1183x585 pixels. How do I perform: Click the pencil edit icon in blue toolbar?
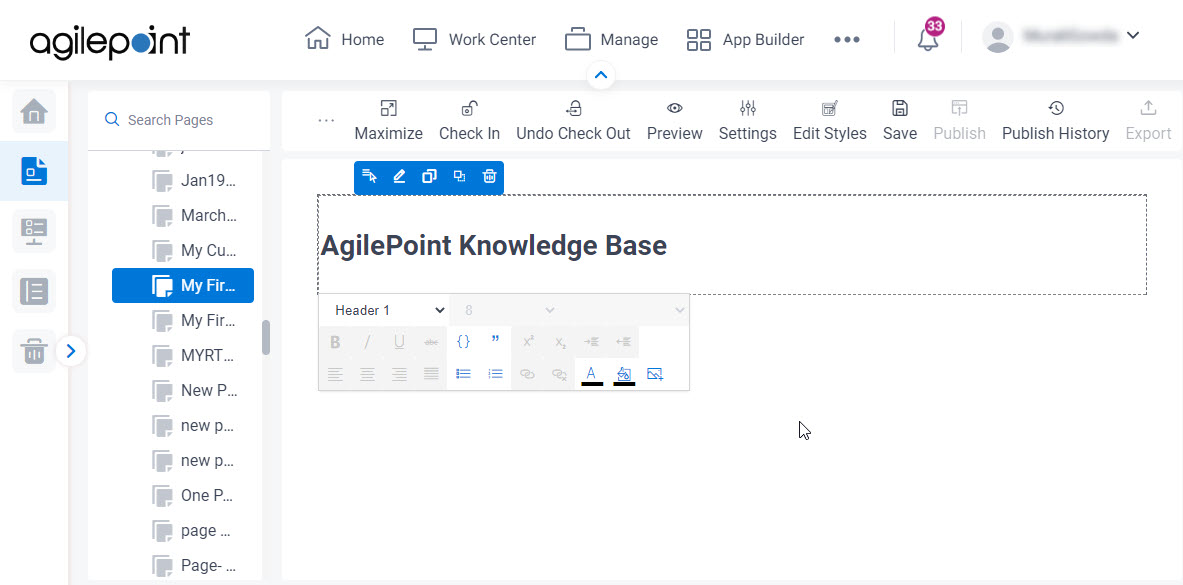[x=399, y=177]
